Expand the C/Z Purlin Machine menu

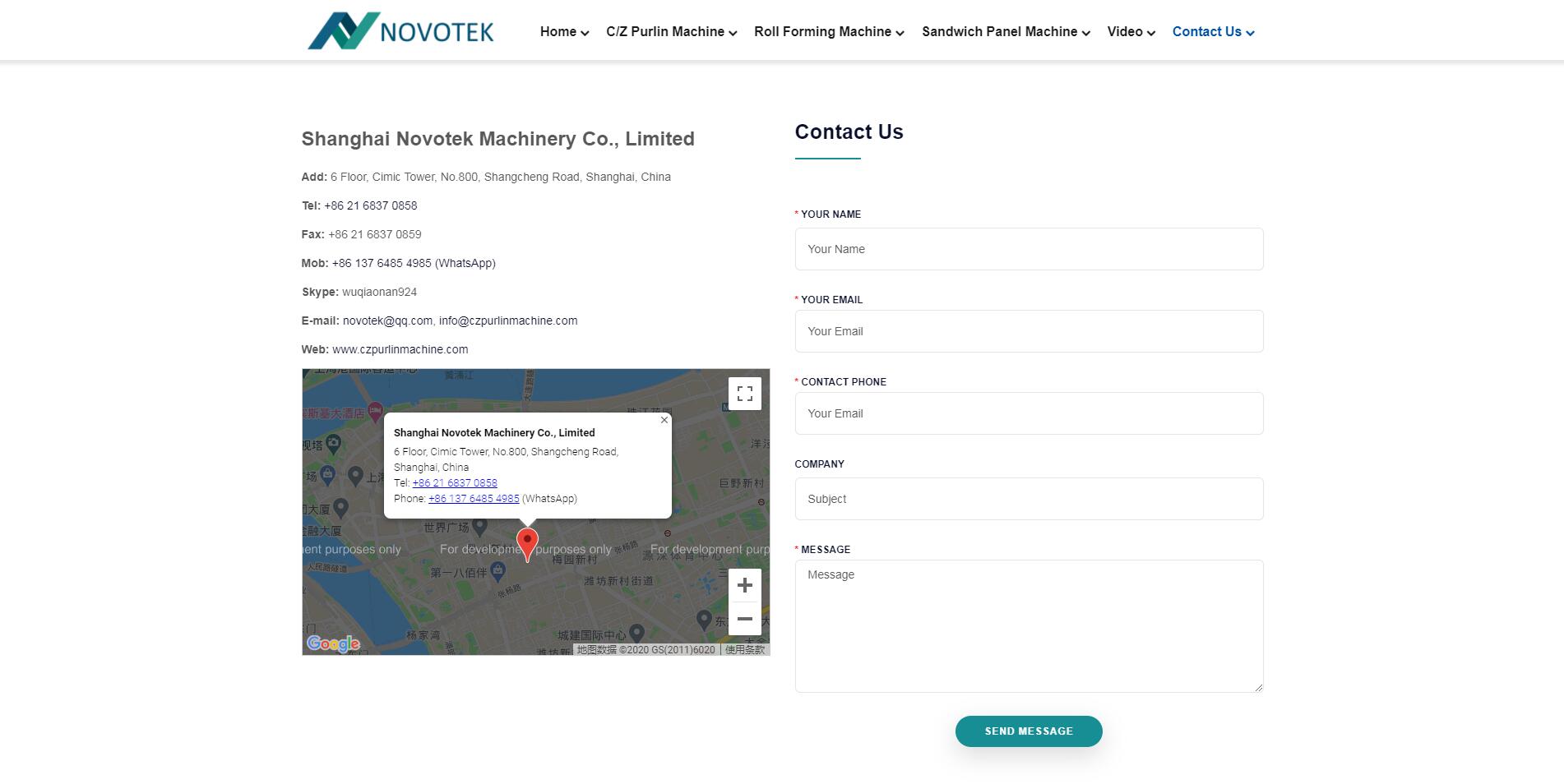(671, 32)
